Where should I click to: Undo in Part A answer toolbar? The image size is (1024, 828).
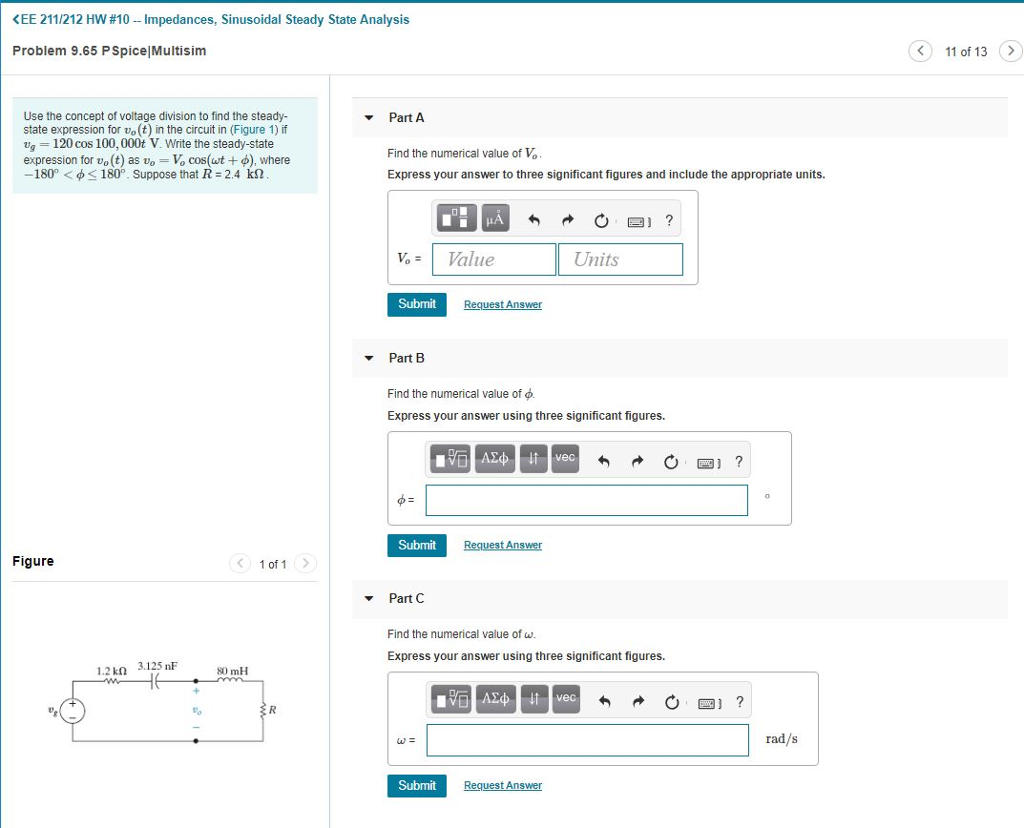(x=534, y=220)
